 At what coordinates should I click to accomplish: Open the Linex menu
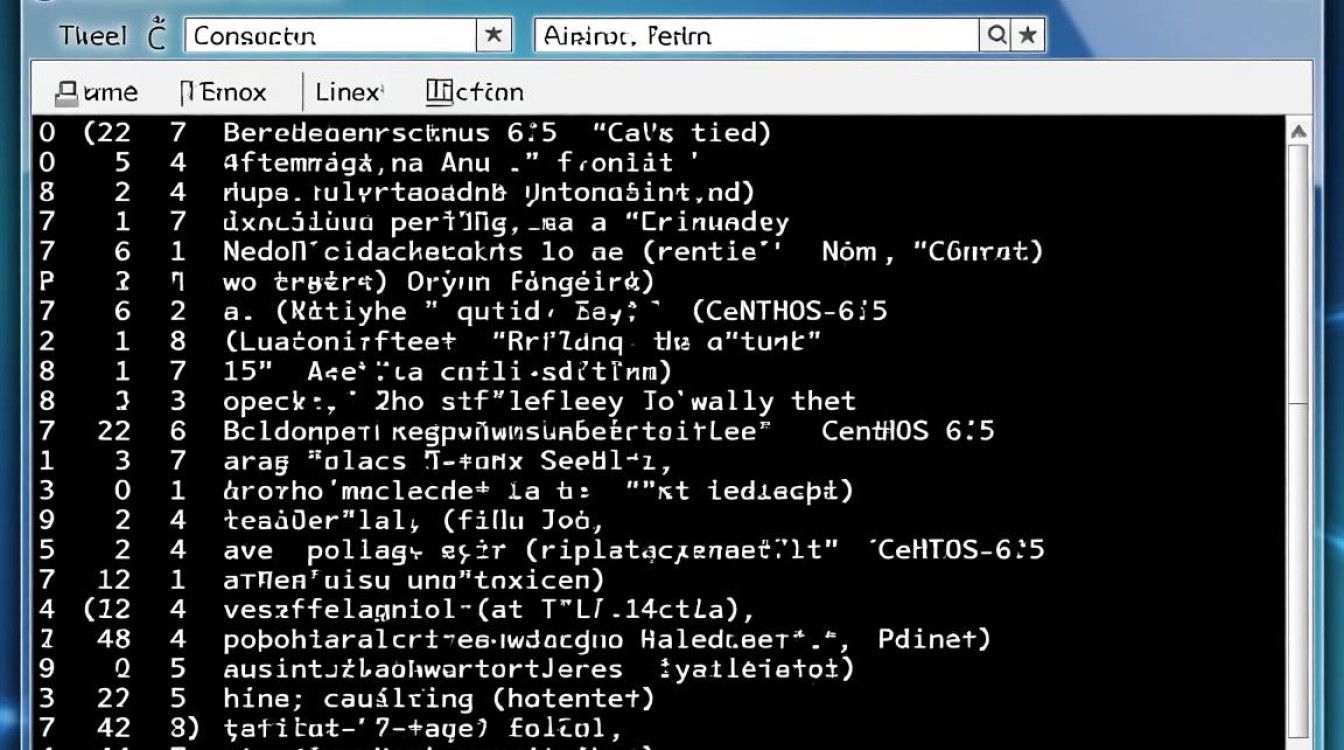click(x=348, y=93)
